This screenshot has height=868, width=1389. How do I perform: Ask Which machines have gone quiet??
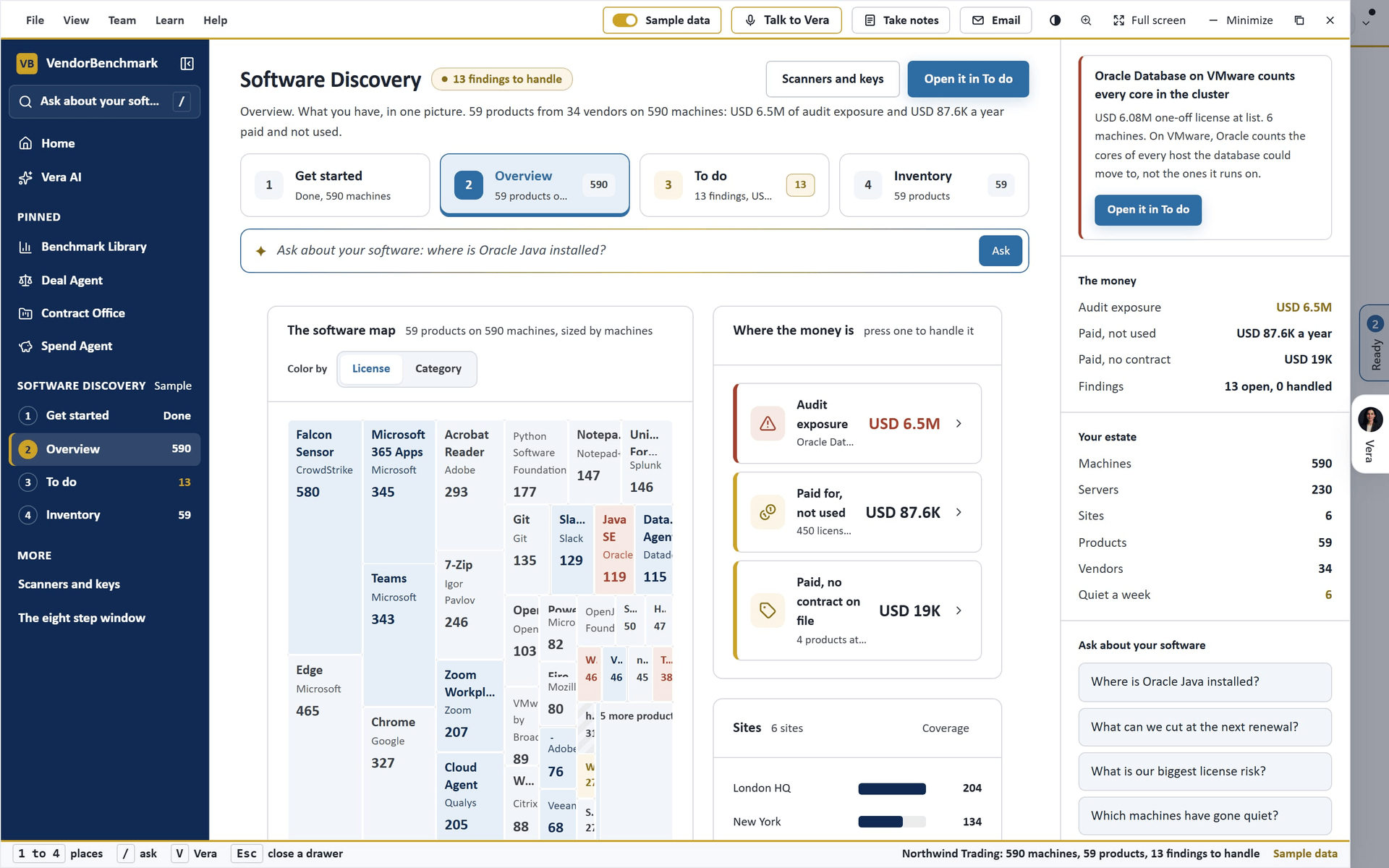tap(1205, 816)
